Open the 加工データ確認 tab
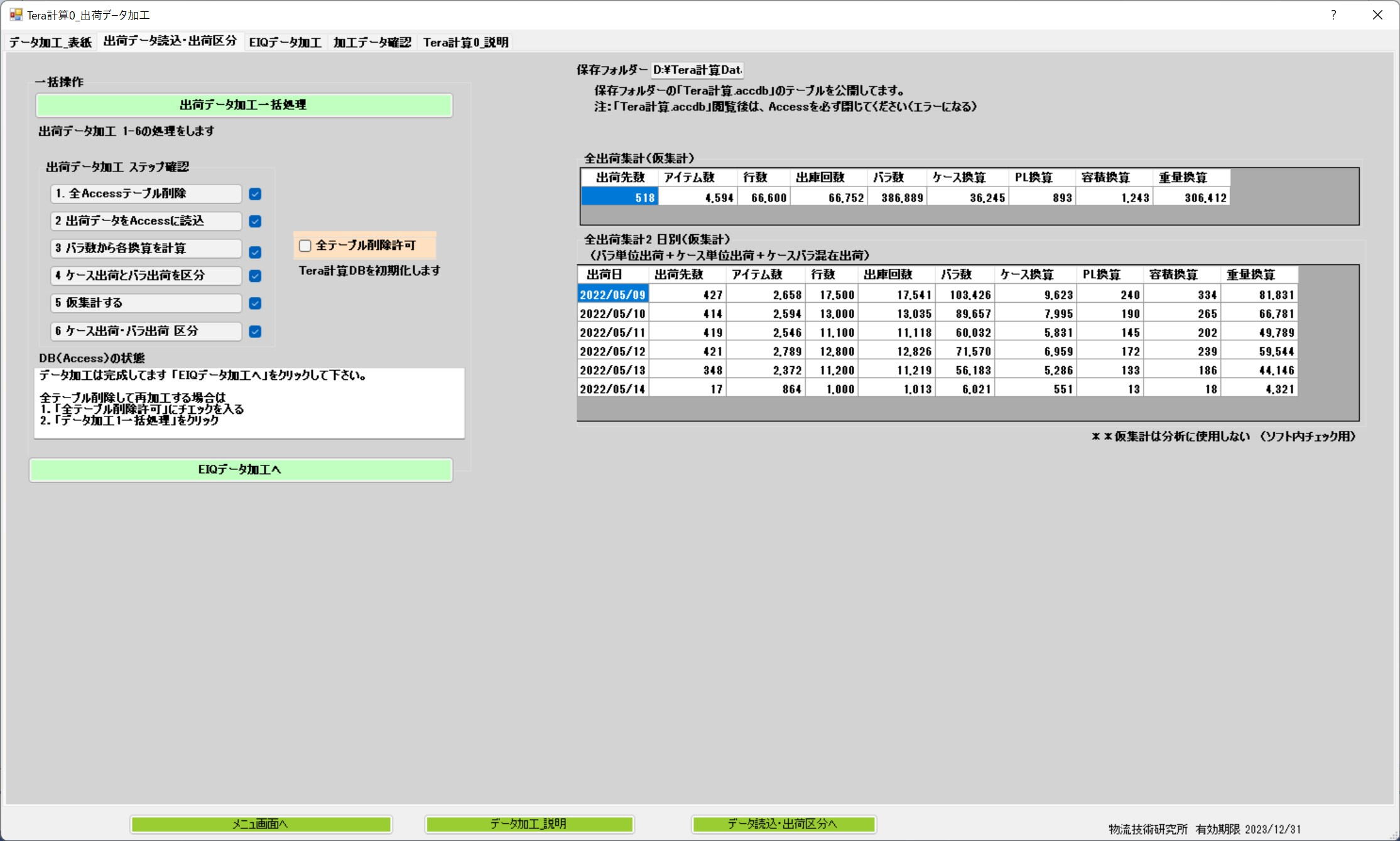This screenshot has height=841, width=1400. [372, 42]
